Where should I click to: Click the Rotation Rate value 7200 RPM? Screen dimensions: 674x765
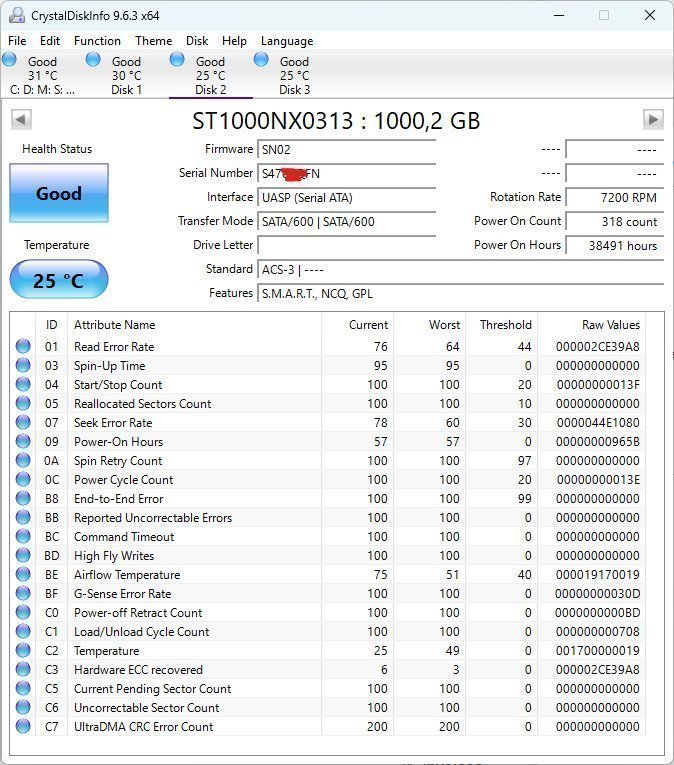[614, 197]
